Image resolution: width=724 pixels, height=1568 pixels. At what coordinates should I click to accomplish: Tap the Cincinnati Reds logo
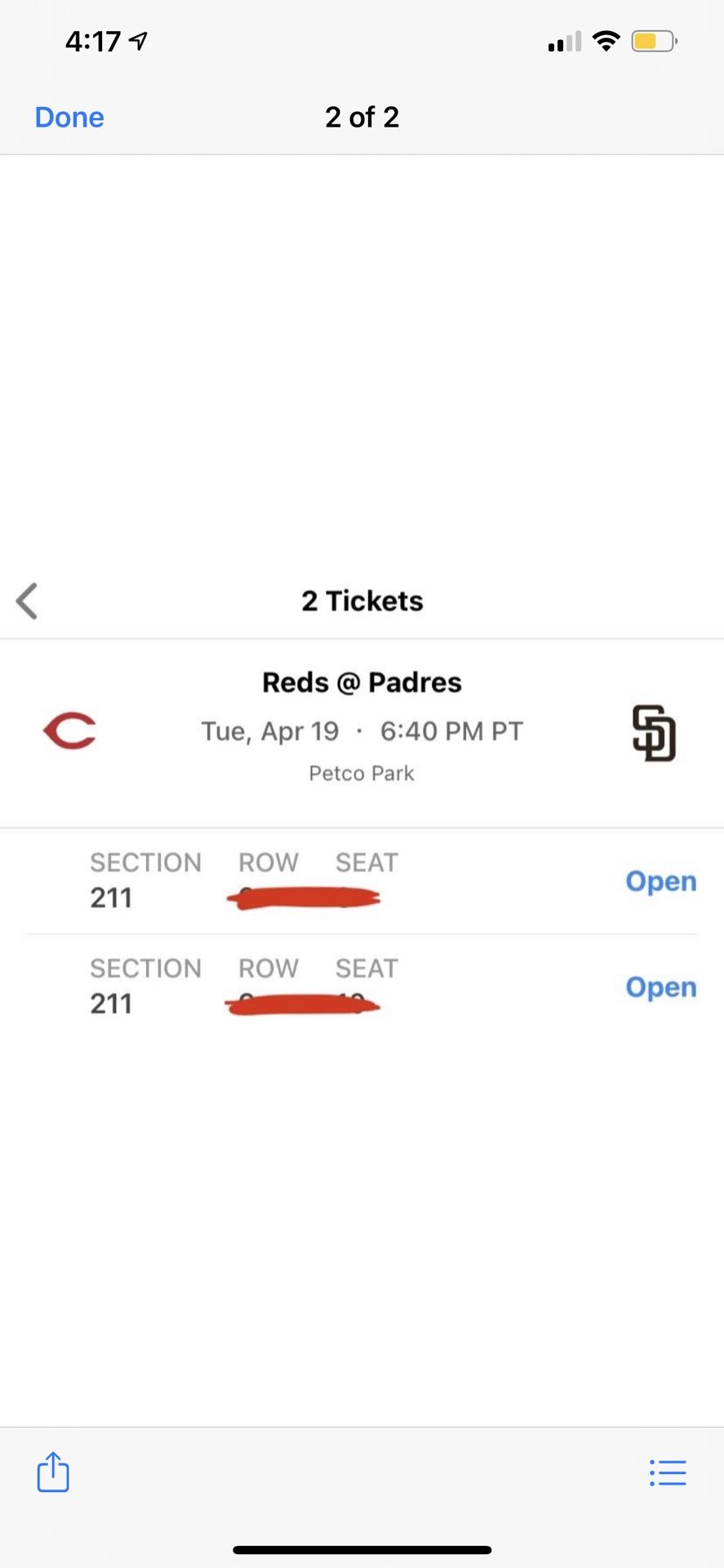69,731
